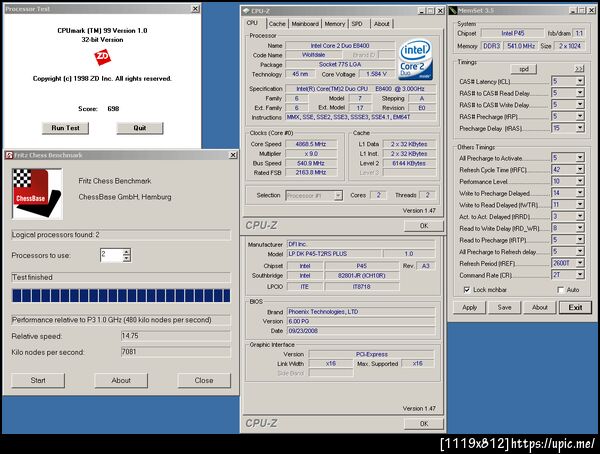Toggle the Lock mchbar checkbox

(466, 290)
